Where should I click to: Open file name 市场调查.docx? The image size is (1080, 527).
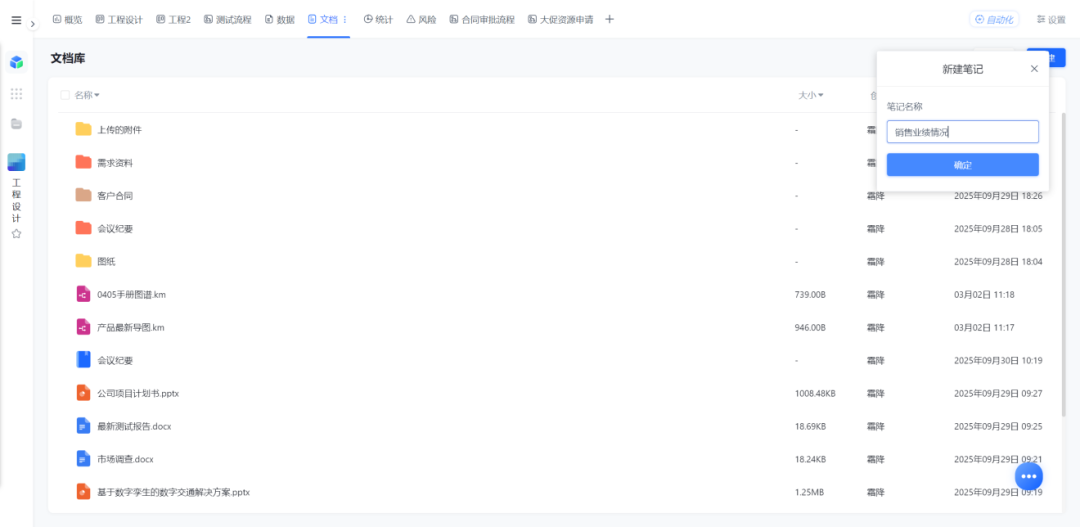(125, 459)
